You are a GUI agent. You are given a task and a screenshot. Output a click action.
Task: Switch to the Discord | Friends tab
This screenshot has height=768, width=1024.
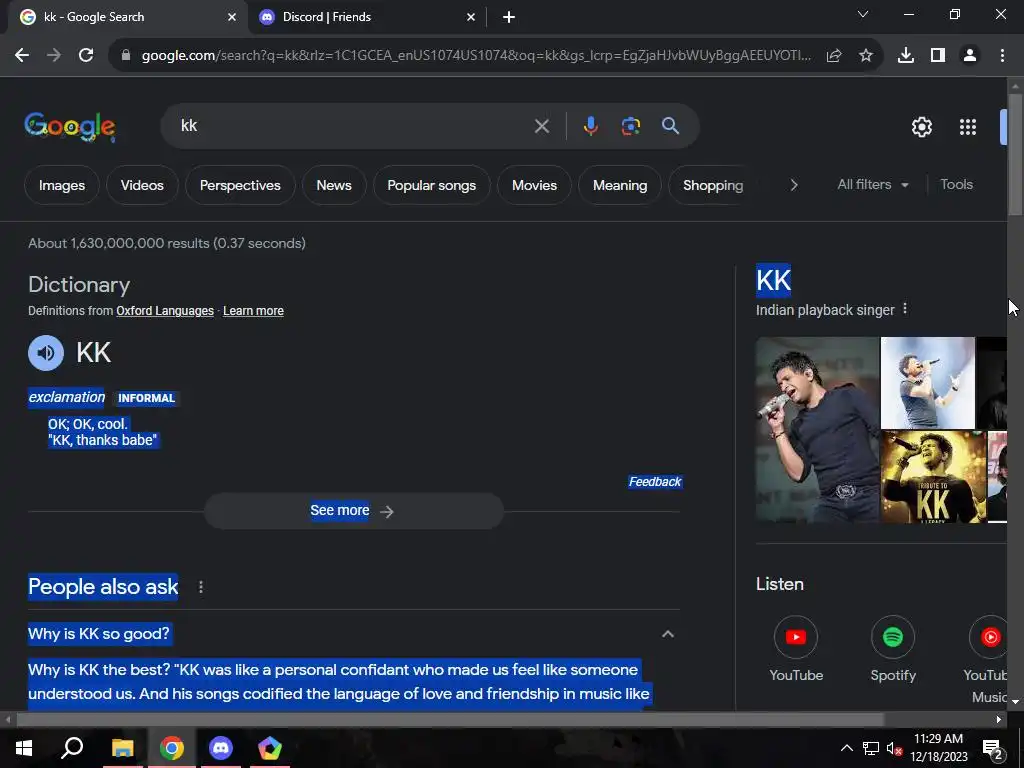click(x=367, y=17)
